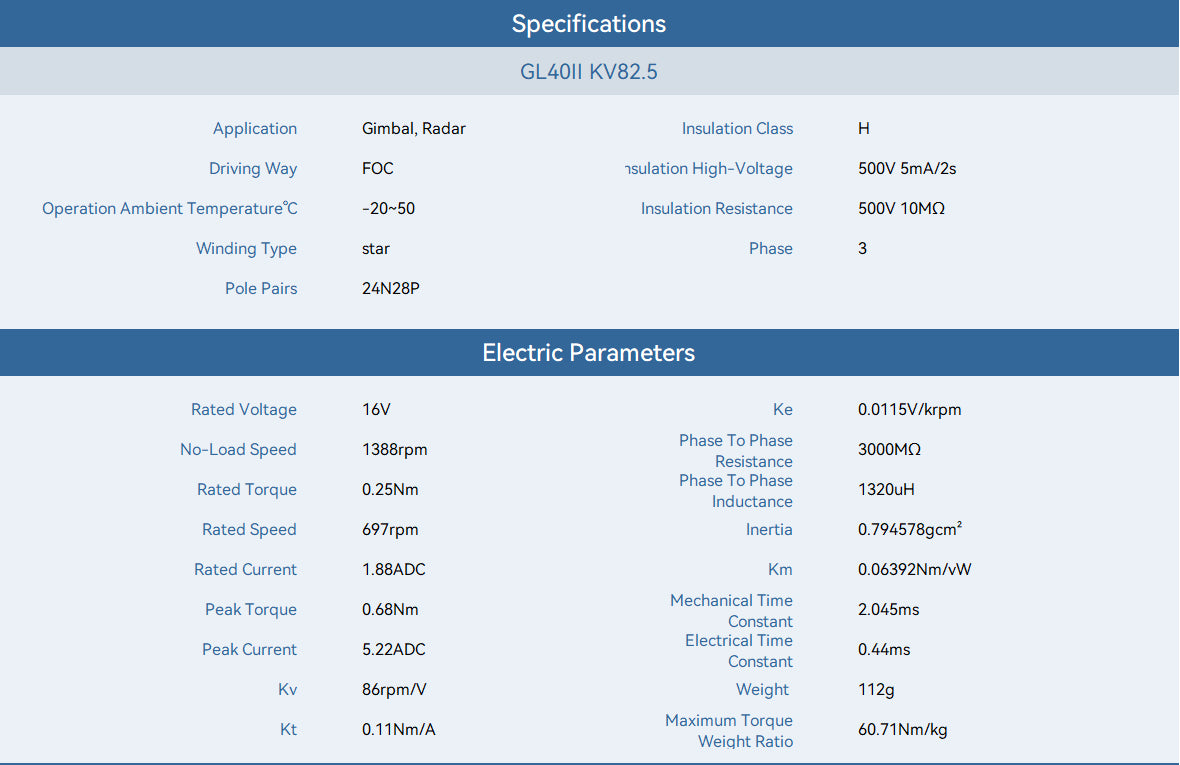
Task: Click the Maximum Torque Weight Ratio label
Action: point(728,730)
